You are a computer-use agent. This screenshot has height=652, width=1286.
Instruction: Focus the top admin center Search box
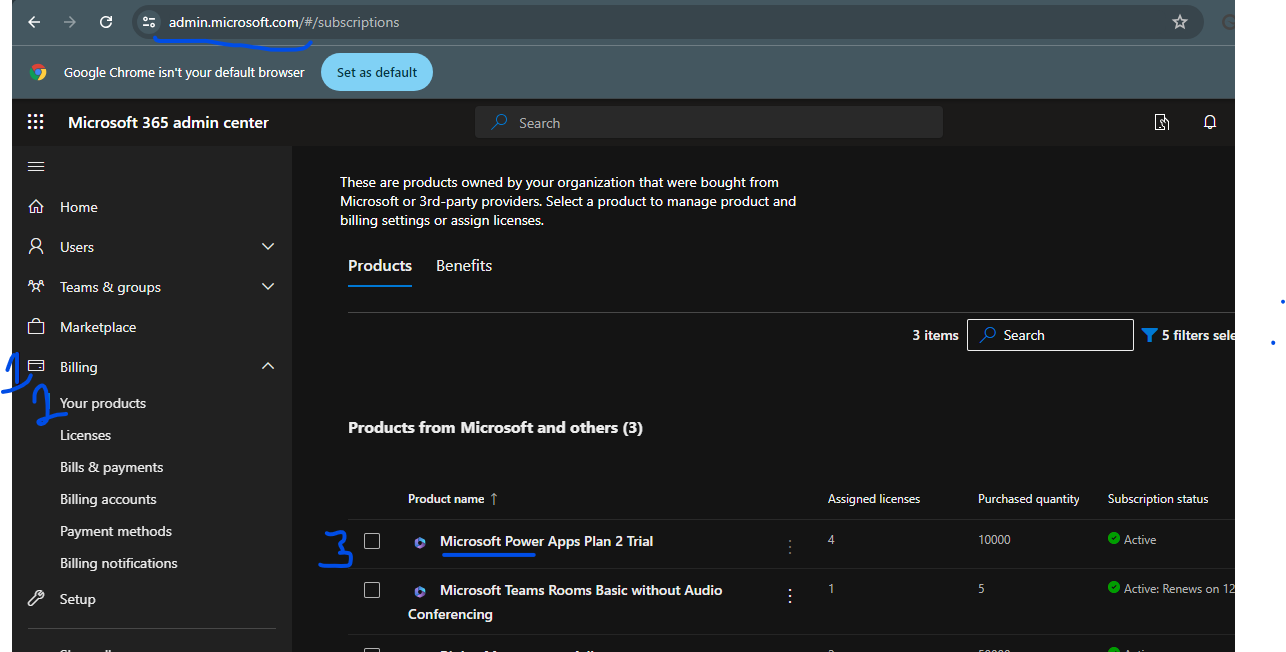[x=709, y=122]
